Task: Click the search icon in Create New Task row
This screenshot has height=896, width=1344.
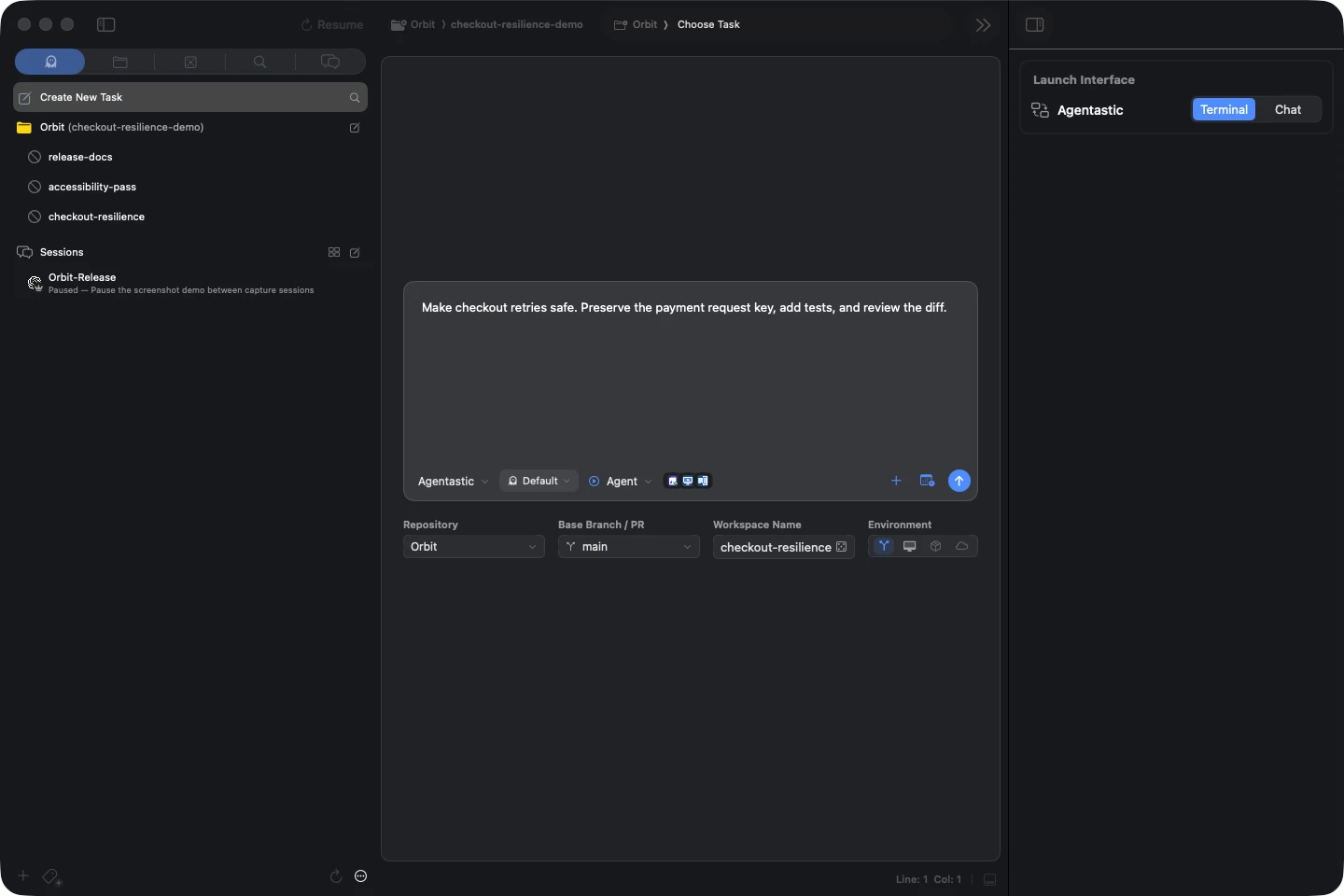Action: pyautogui.click(x=355, y=97)
